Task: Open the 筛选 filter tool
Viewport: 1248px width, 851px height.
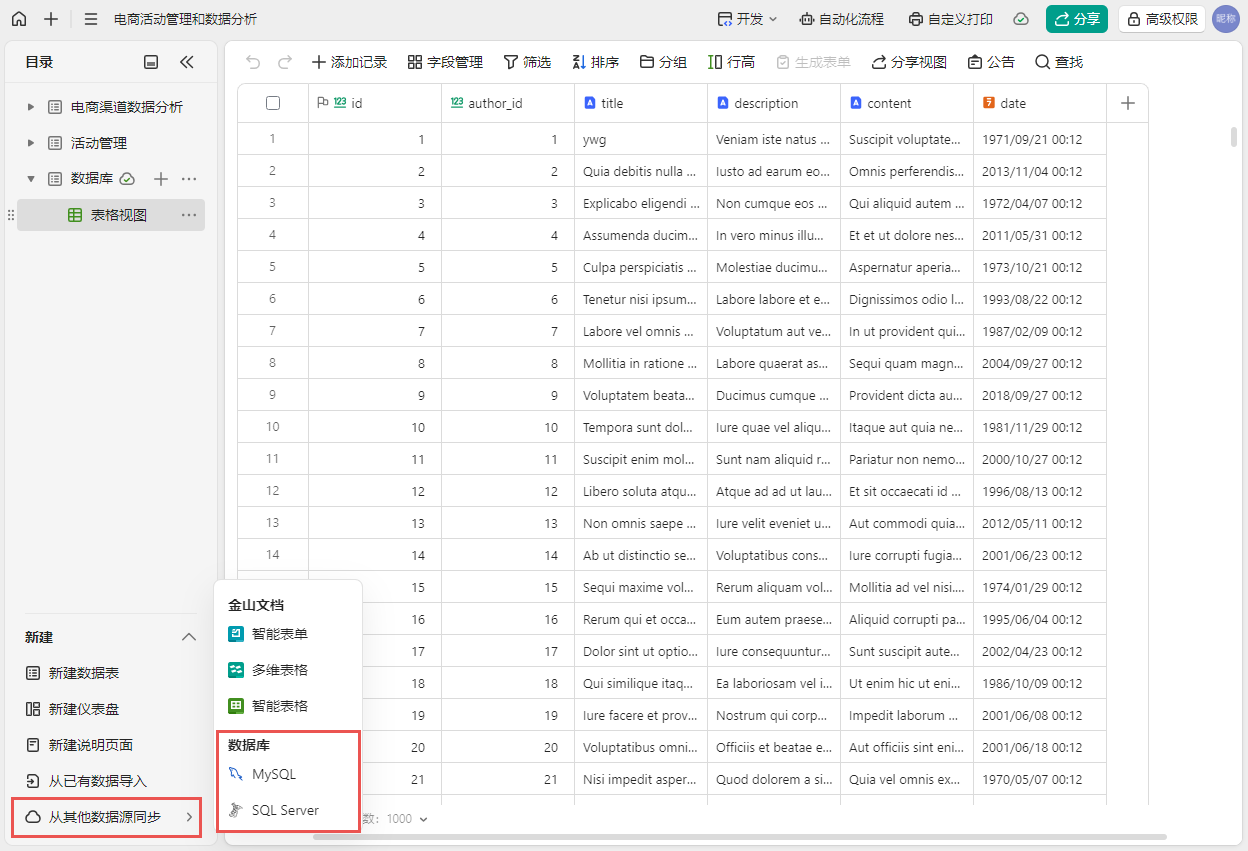Action: (x=527, y=62)
